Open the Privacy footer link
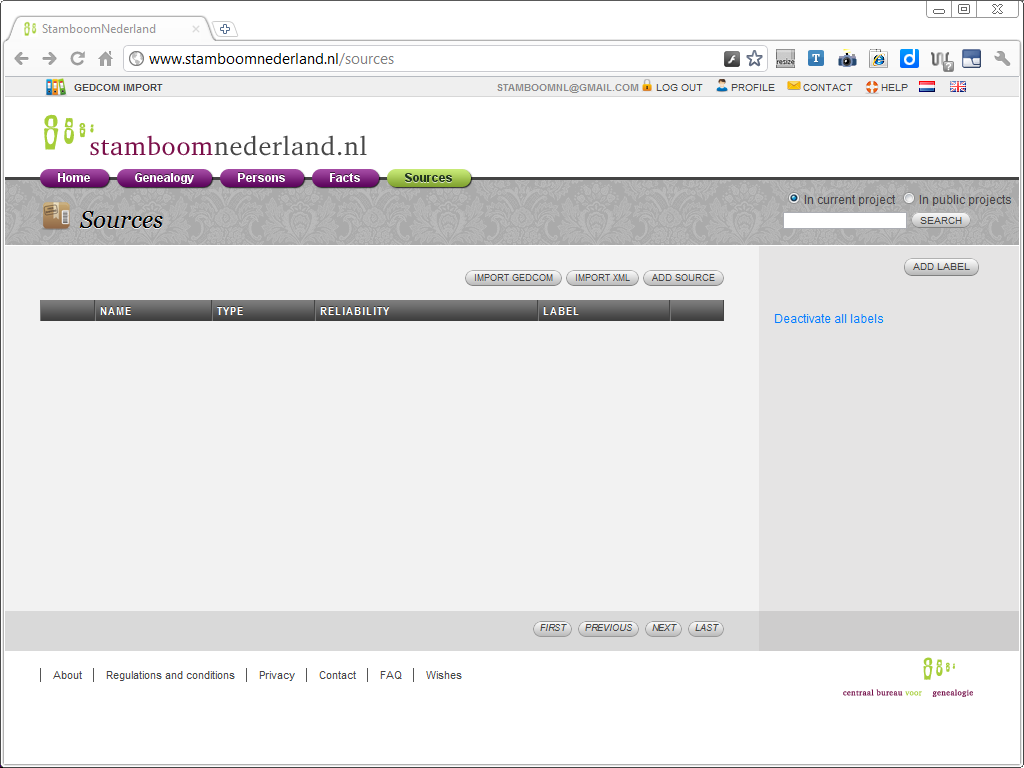 tap(277, 675)
